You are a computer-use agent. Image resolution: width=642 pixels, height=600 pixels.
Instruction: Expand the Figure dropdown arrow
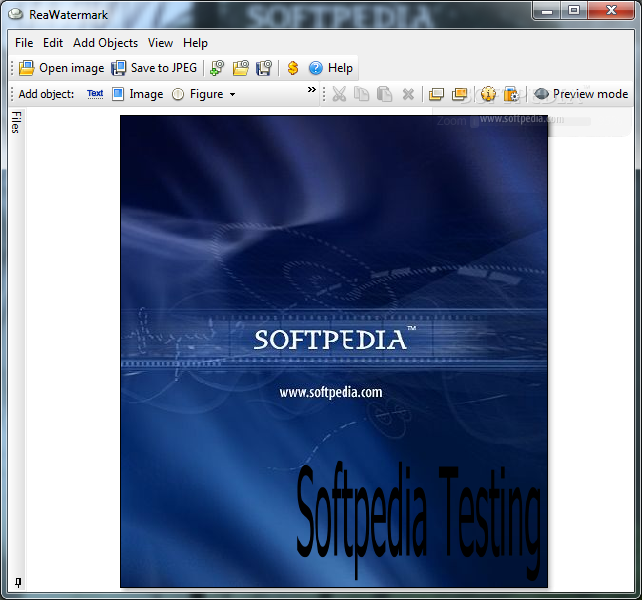(233, 95)
